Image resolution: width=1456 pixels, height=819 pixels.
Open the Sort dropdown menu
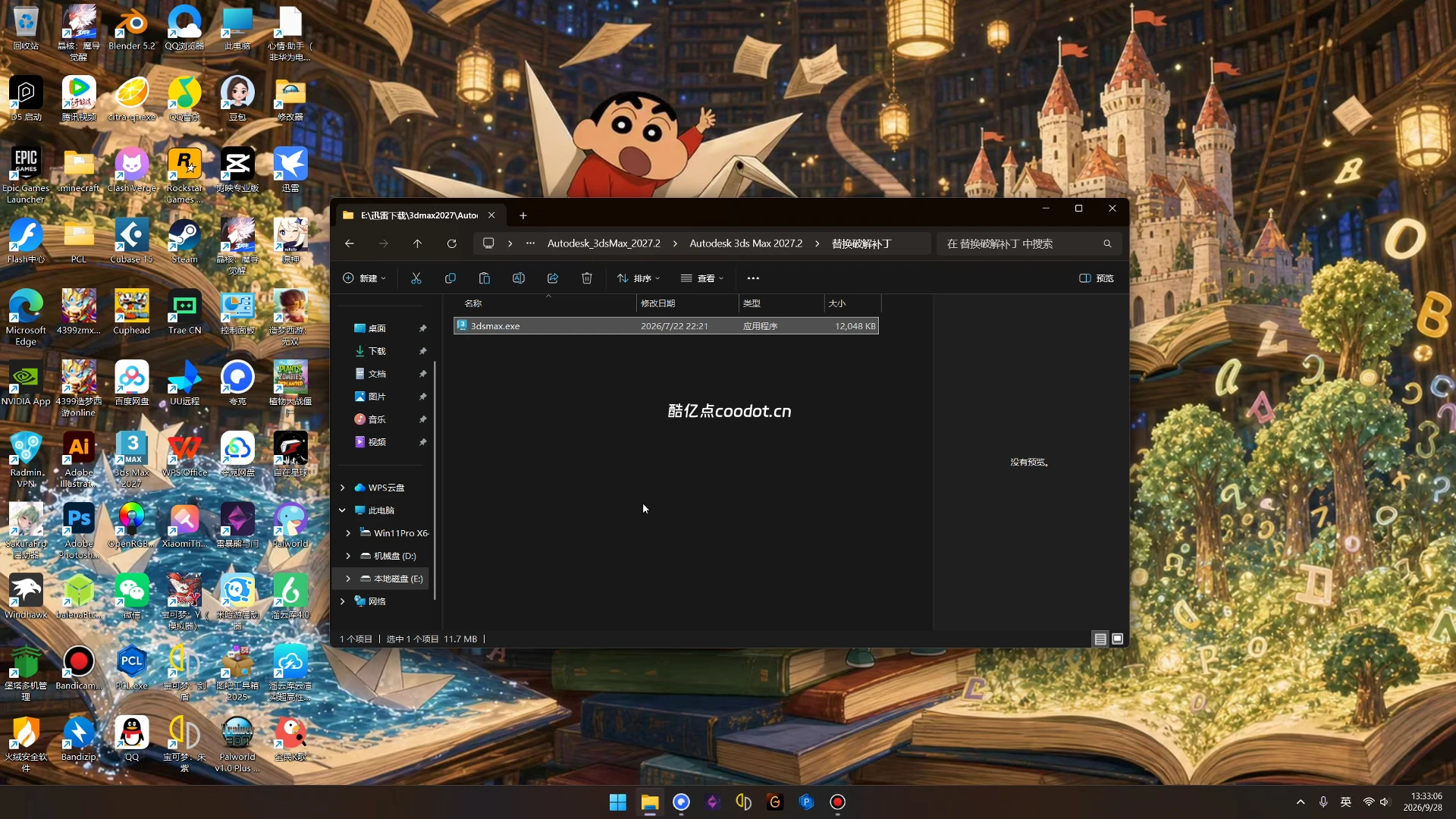(639, 278)
